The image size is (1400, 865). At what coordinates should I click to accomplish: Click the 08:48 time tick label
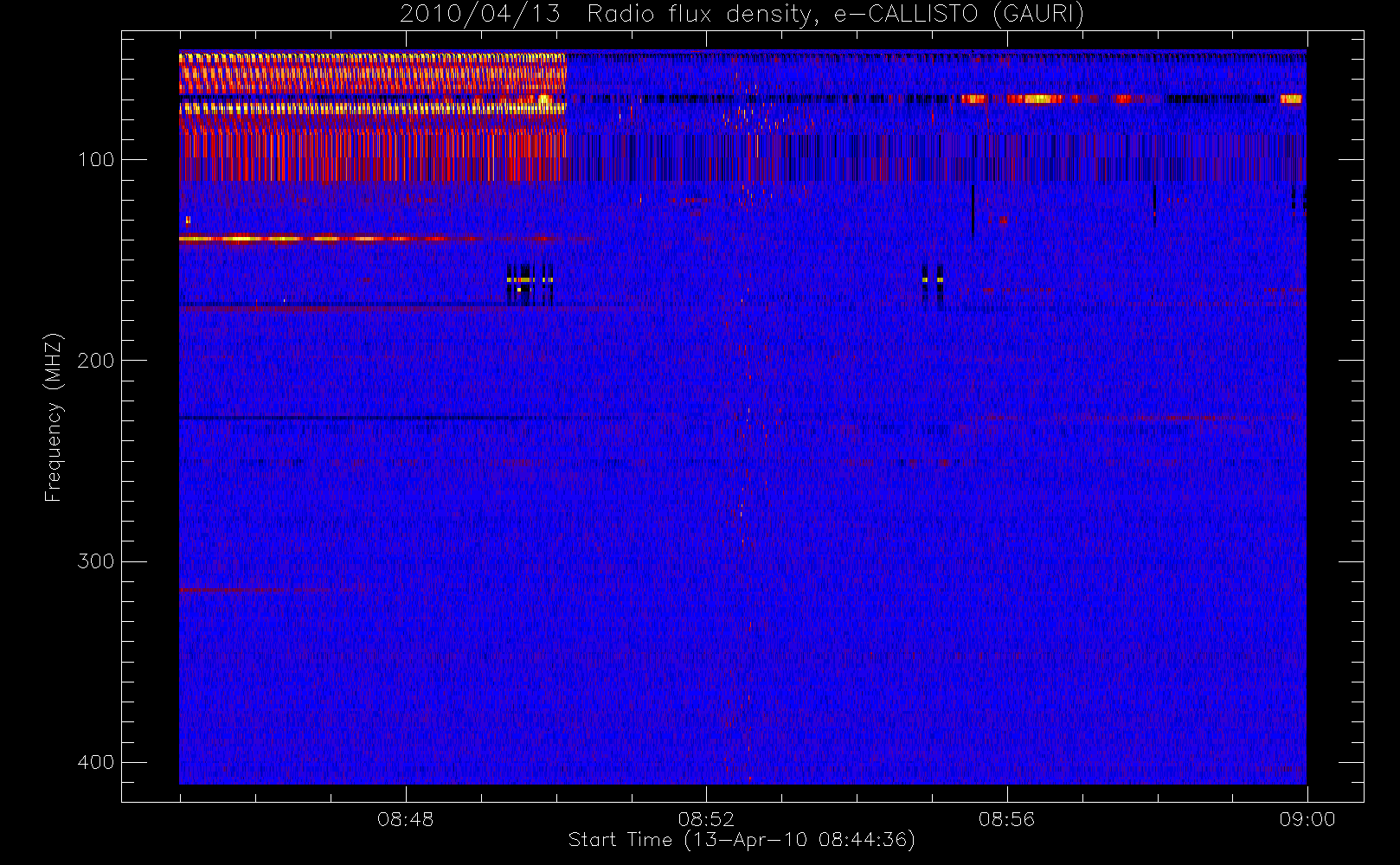(405, 819)
